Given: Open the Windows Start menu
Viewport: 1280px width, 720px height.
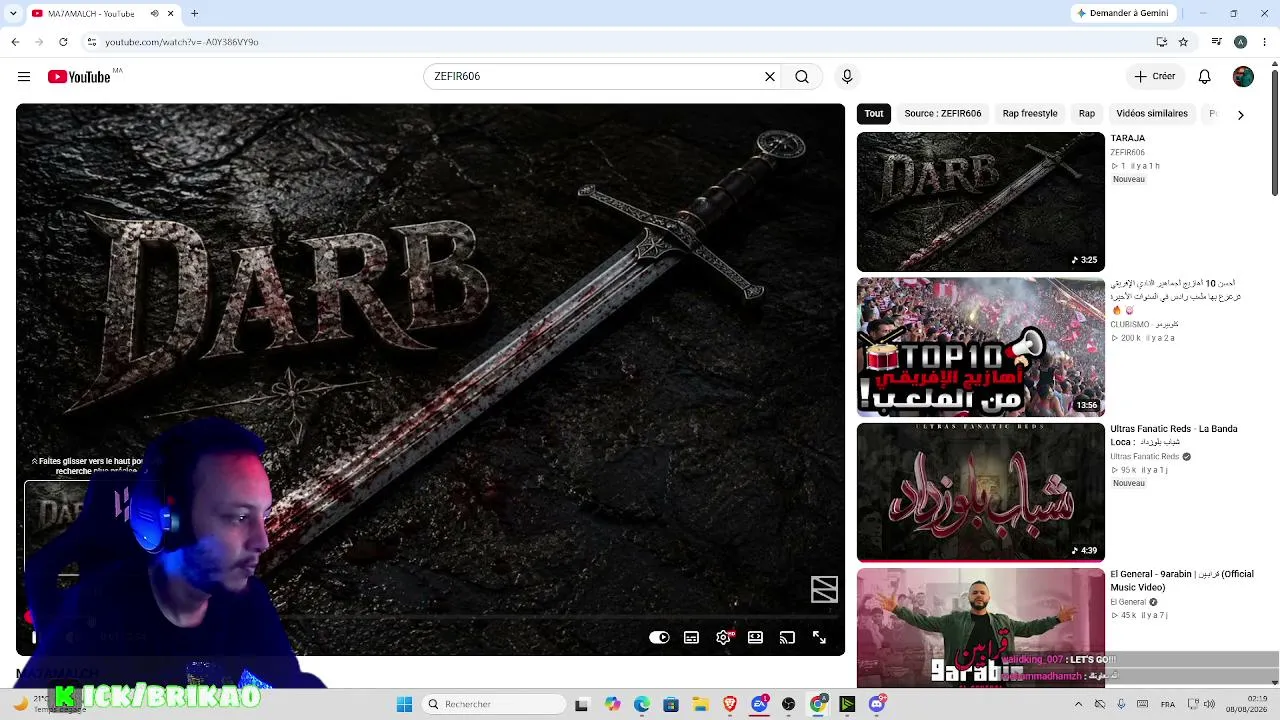Looking at the screenshot, I should click(404, 705).
